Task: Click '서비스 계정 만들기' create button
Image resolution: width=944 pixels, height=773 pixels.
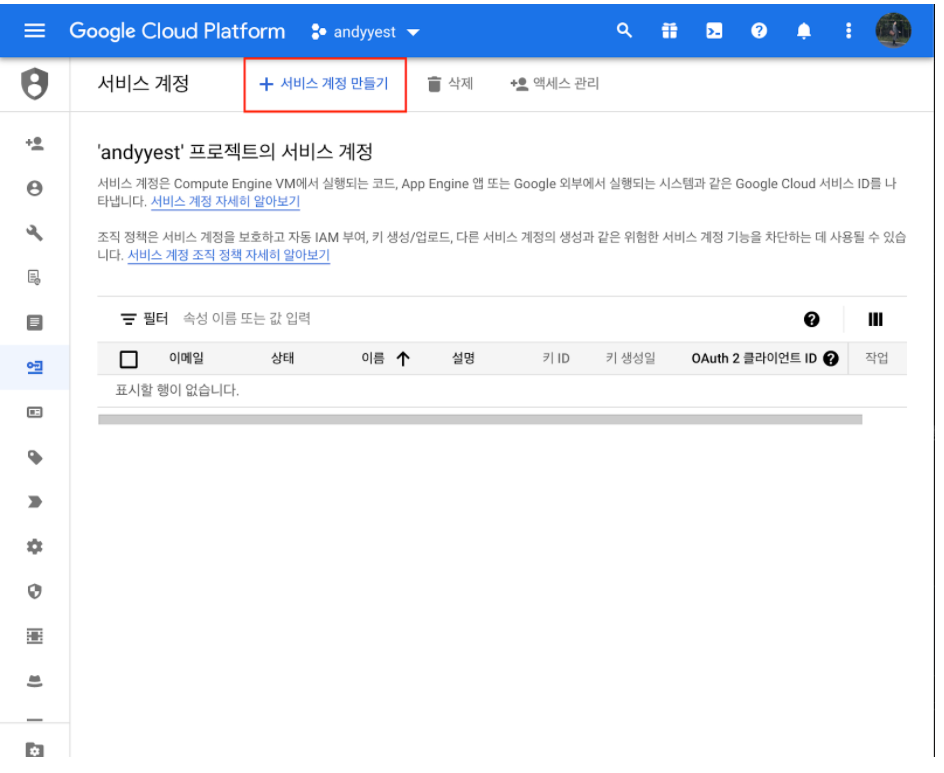Action: [325, 84]
